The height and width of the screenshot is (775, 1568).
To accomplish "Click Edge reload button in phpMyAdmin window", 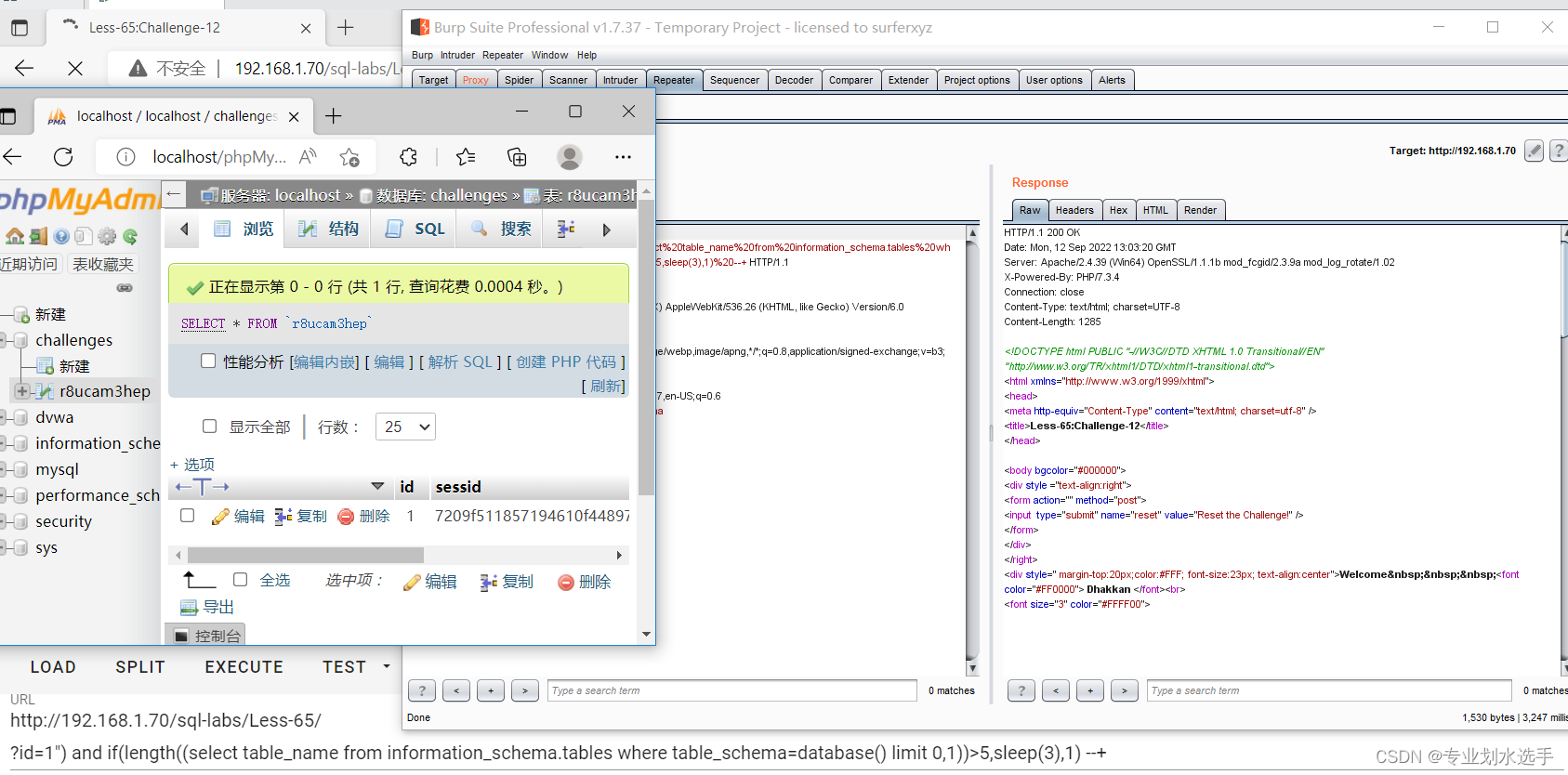I will click(63, 157).
